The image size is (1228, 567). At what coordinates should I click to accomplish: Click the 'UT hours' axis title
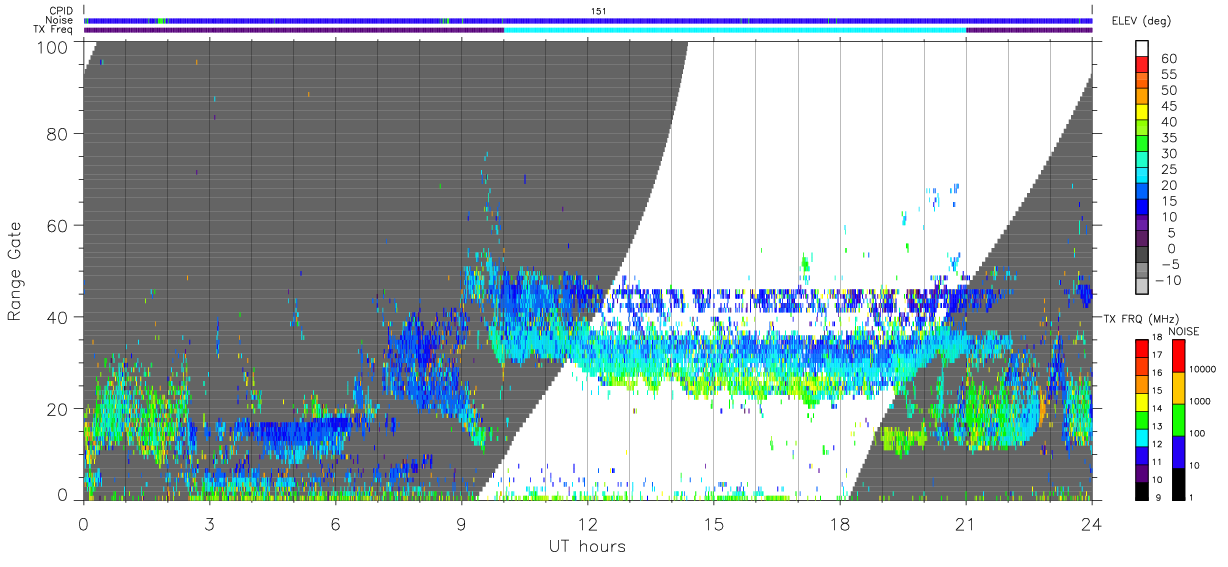coord(586,547)
